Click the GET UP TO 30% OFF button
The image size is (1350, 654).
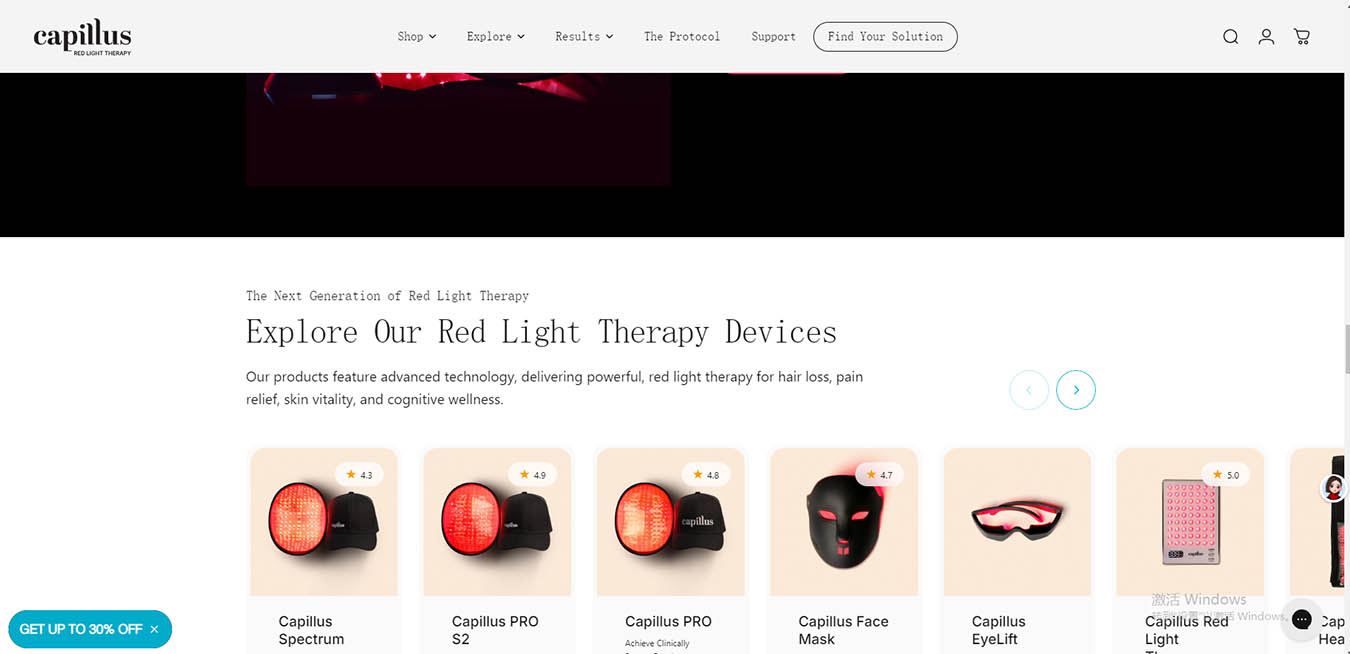pos(81,629)
